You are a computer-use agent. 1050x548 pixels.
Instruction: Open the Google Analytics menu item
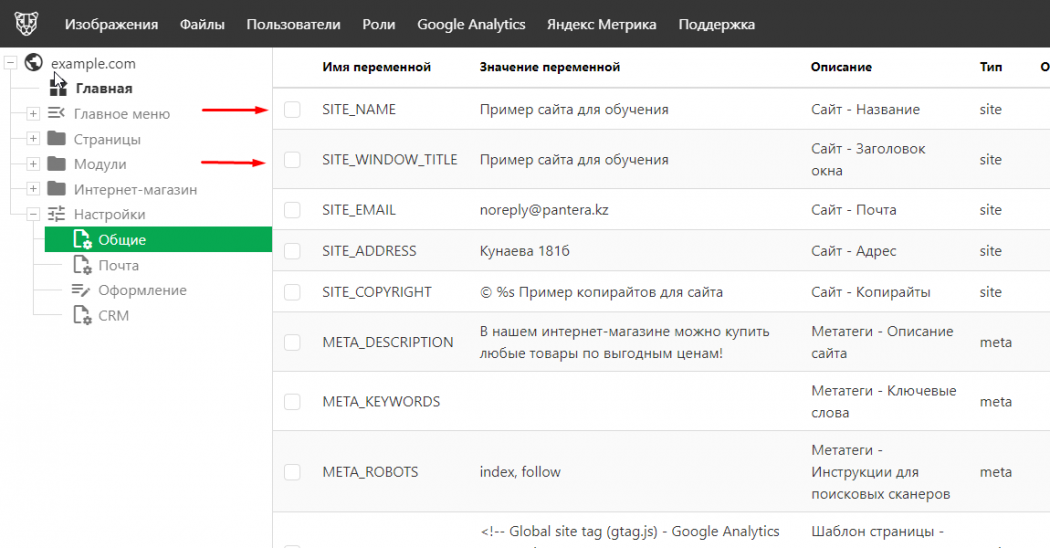pyautogui.click(x=471, y=24)
